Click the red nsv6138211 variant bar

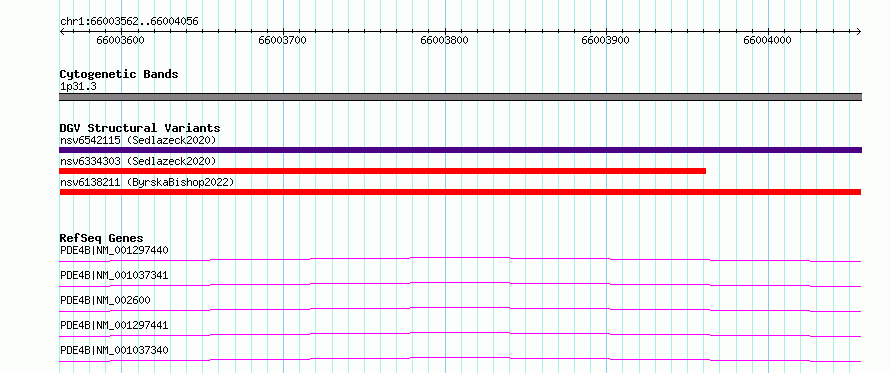[x=460, y=192]
